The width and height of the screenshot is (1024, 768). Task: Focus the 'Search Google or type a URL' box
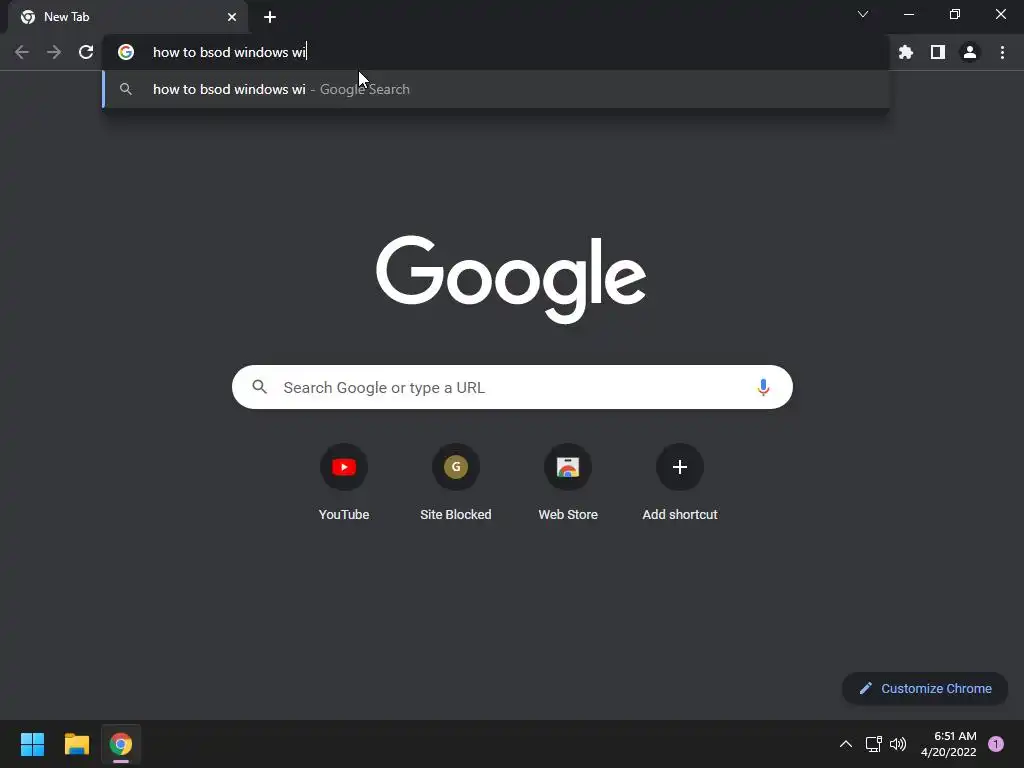click(512, 387)
